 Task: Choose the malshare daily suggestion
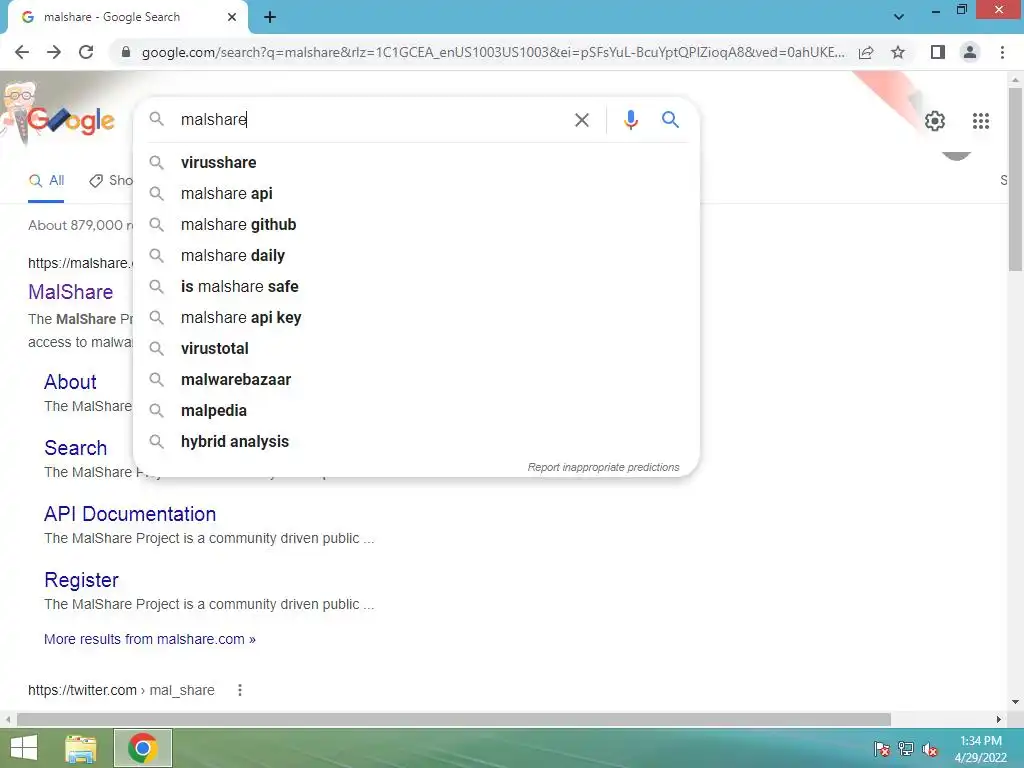click(x=416, y=255)
